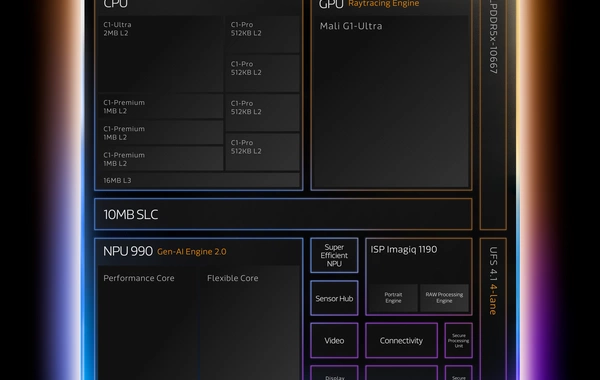Screen dimensions: 600x380
Task: Select the Connectivity box
Action: point(401,341)
